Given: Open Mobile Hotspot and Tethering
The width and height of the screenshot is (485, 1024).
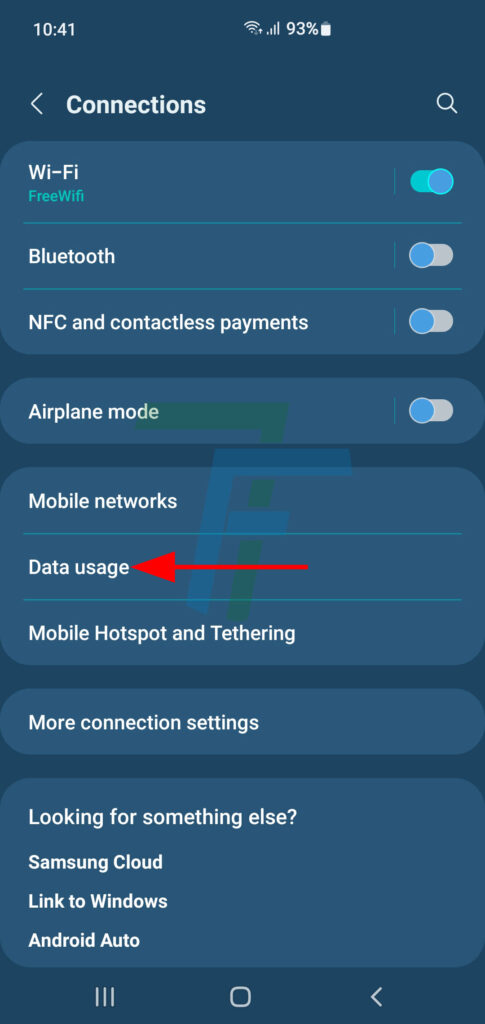Looking at the screenshot, I should (x=242, y=633).
